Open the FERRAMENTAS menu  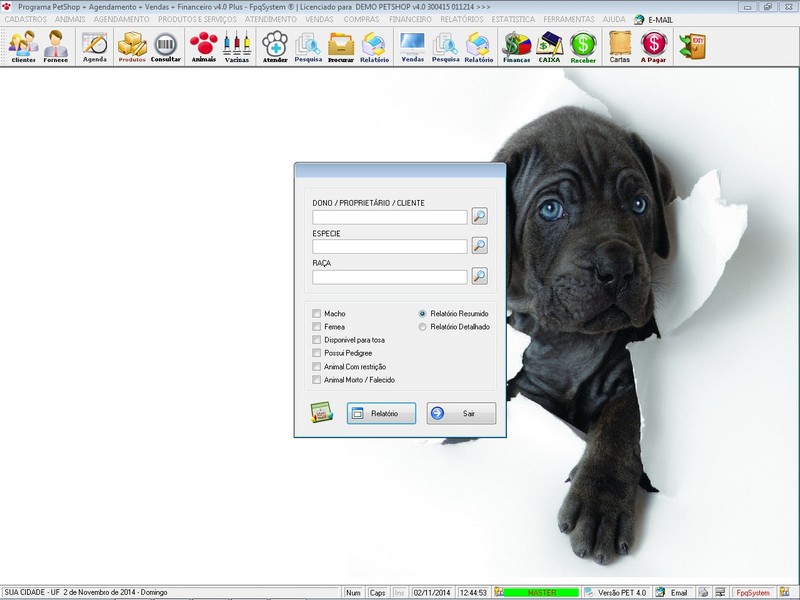pos(569,19)
